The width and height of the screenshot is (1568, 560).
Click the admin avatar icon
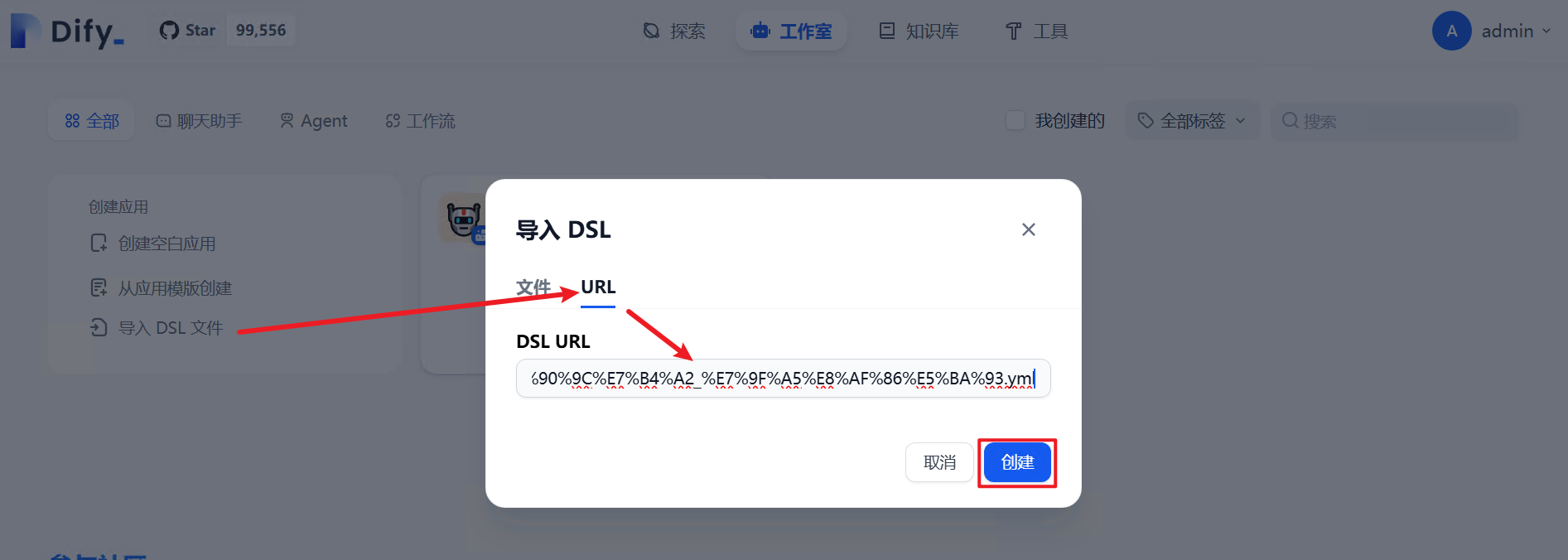(x=1451, y=31)
